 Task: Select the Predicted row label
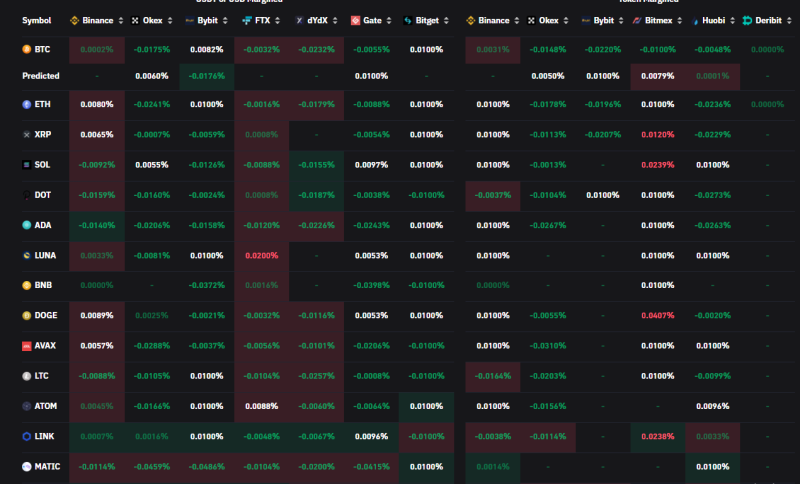41,76
